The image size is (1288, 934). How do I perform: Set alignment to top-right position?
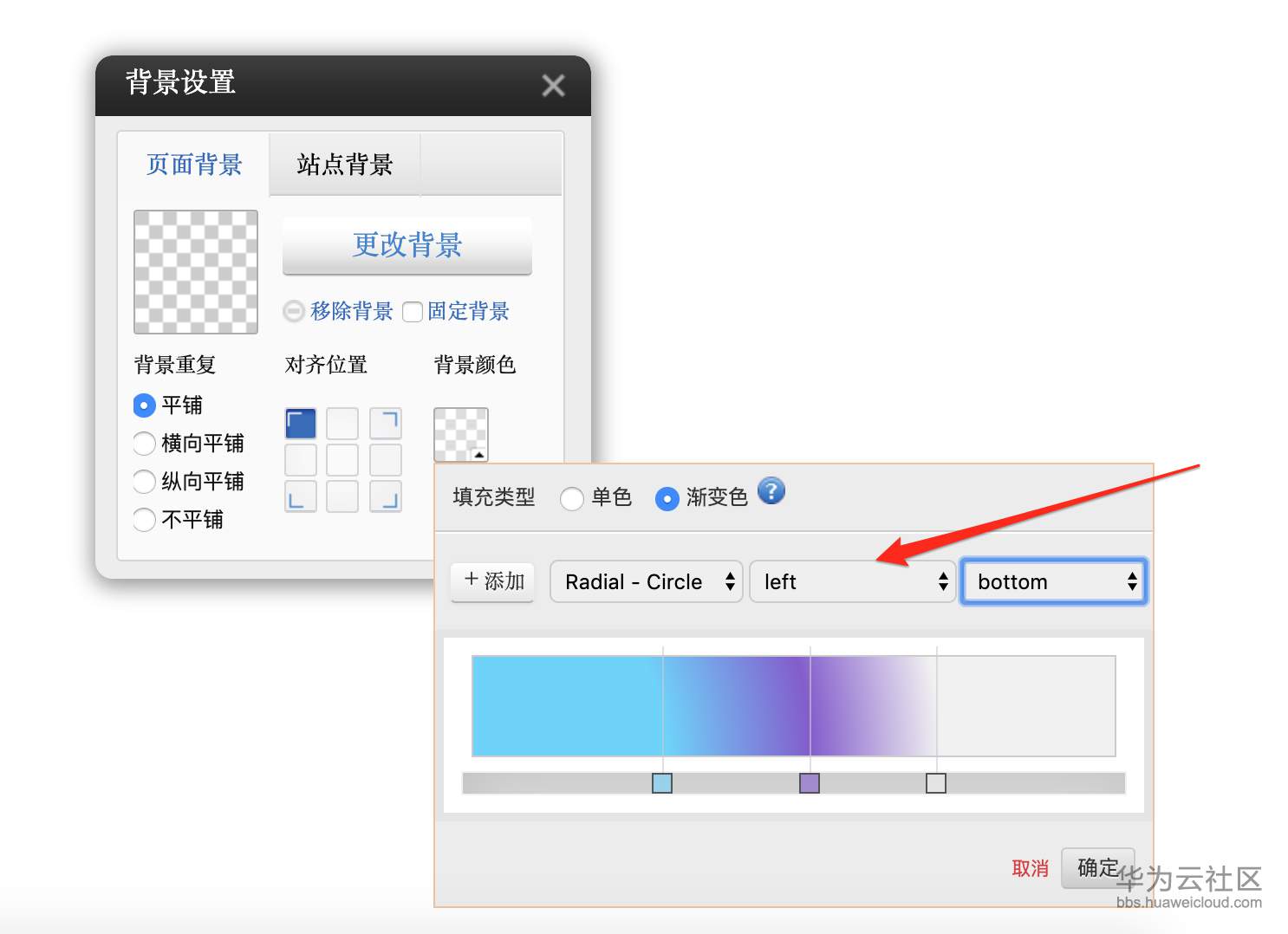tap(386, 424)
